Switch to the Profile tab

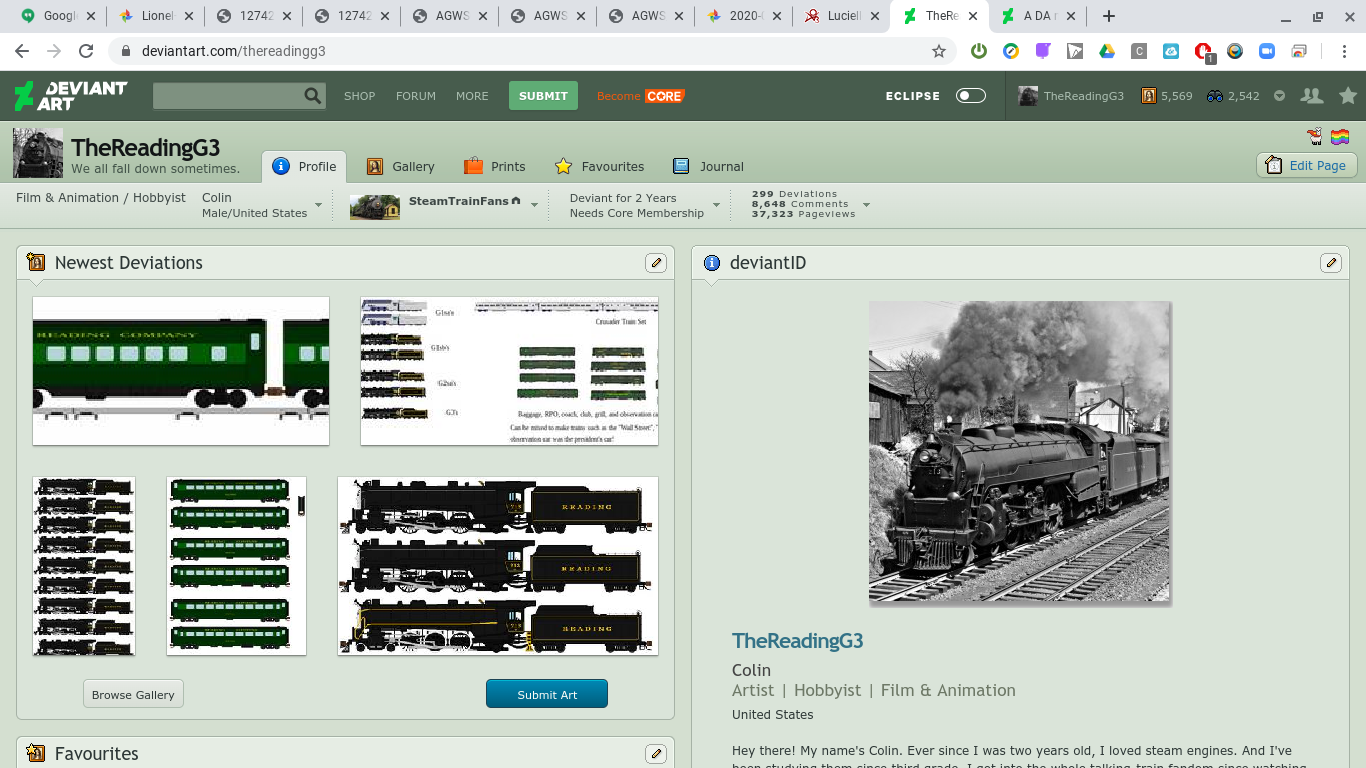tap(304, 167)
